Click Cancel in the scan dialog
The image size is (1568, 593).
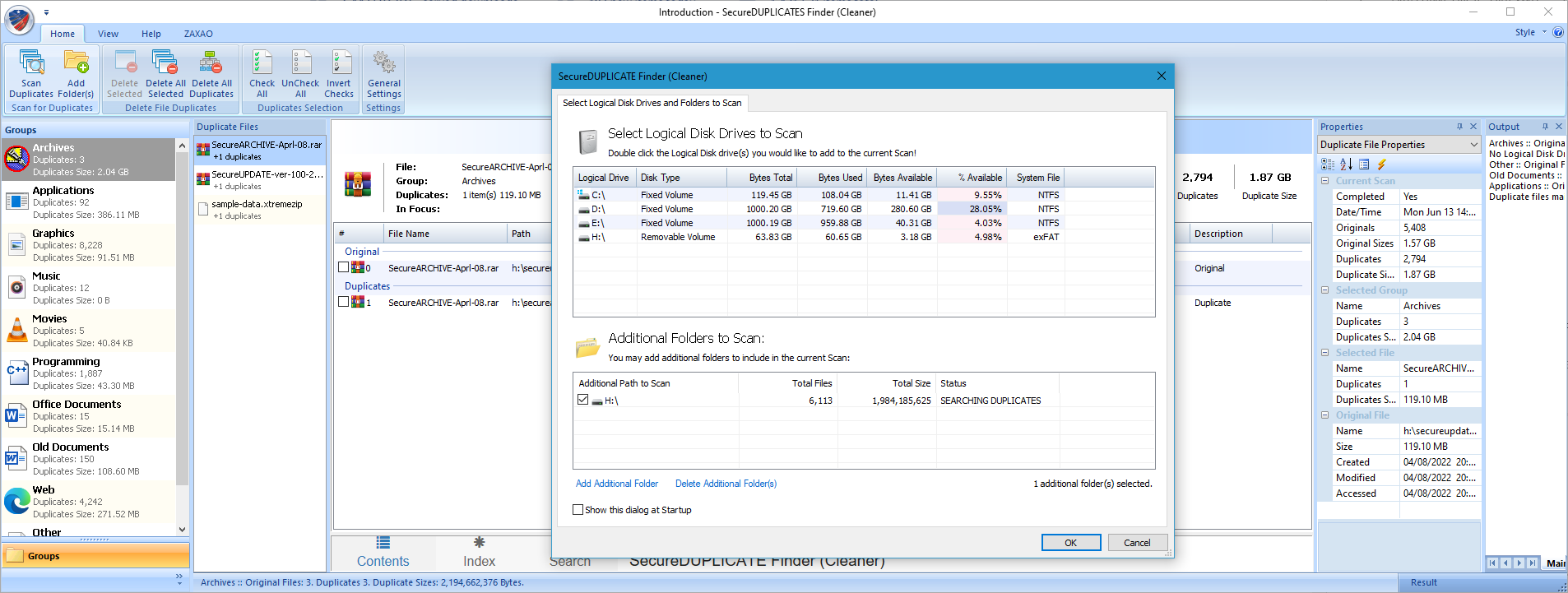click(1137, 543)
